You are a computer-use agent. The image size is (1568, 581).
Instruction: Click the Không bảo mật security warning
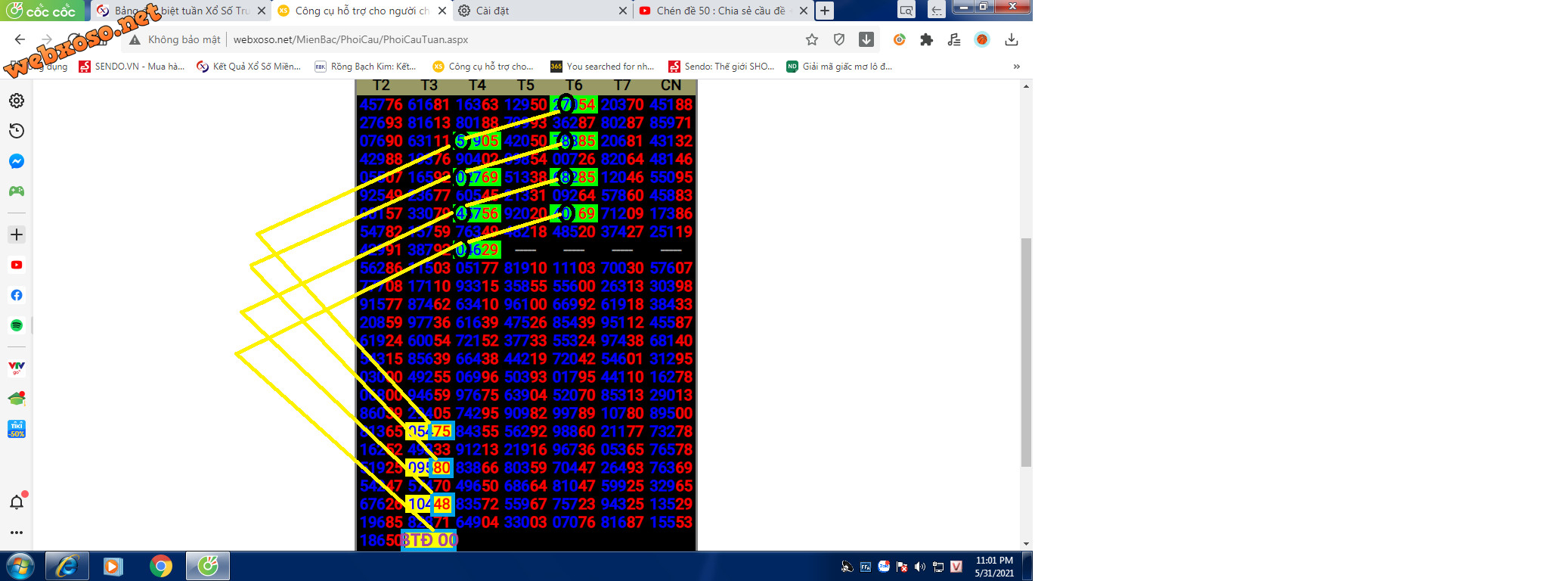point(175,39)
